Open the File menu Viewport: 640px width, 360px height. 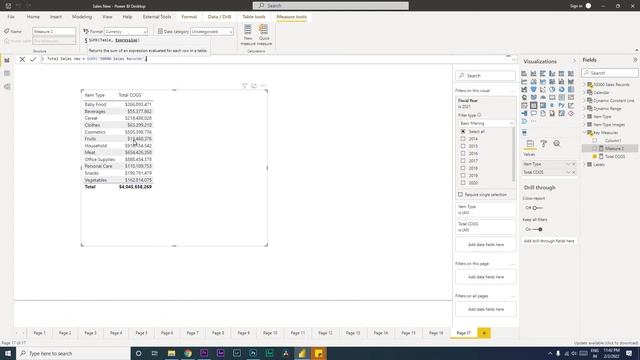(x=11, y=17)
